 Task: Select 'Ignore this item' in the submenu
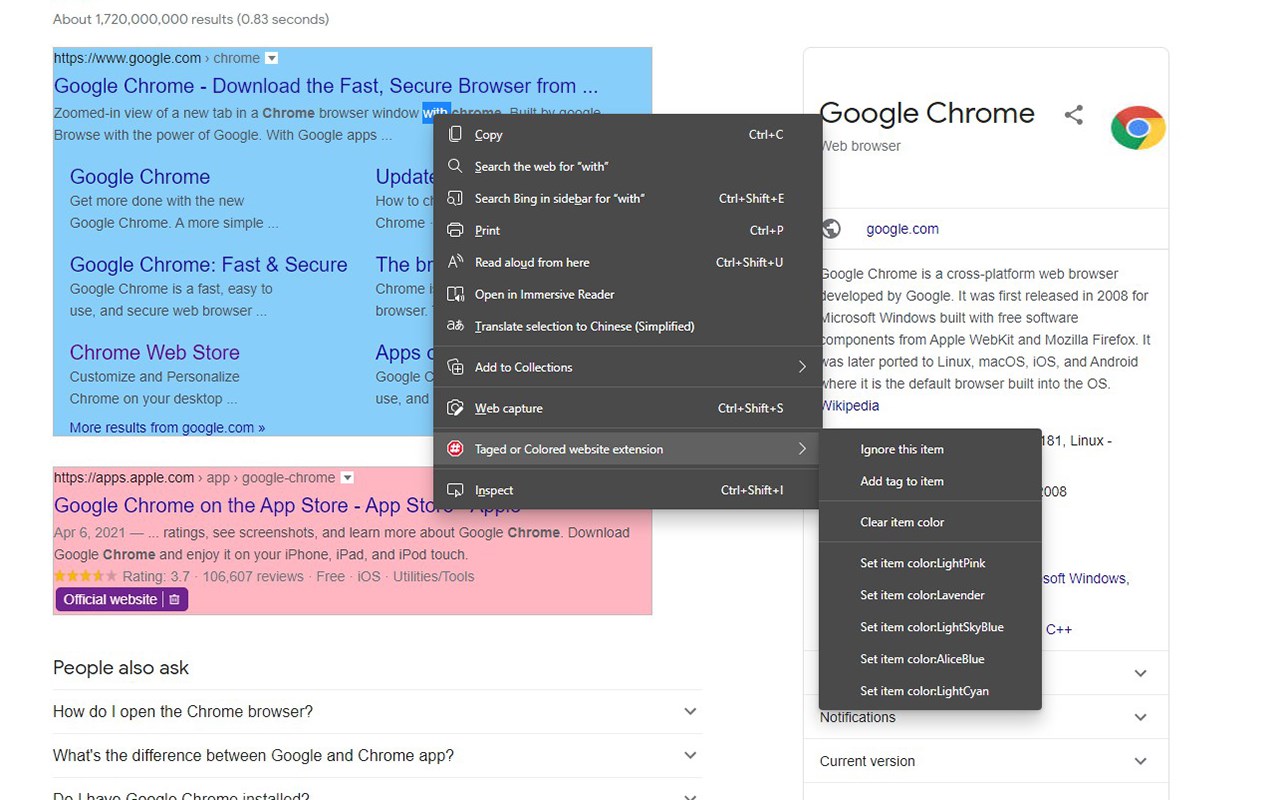[930, 449]
